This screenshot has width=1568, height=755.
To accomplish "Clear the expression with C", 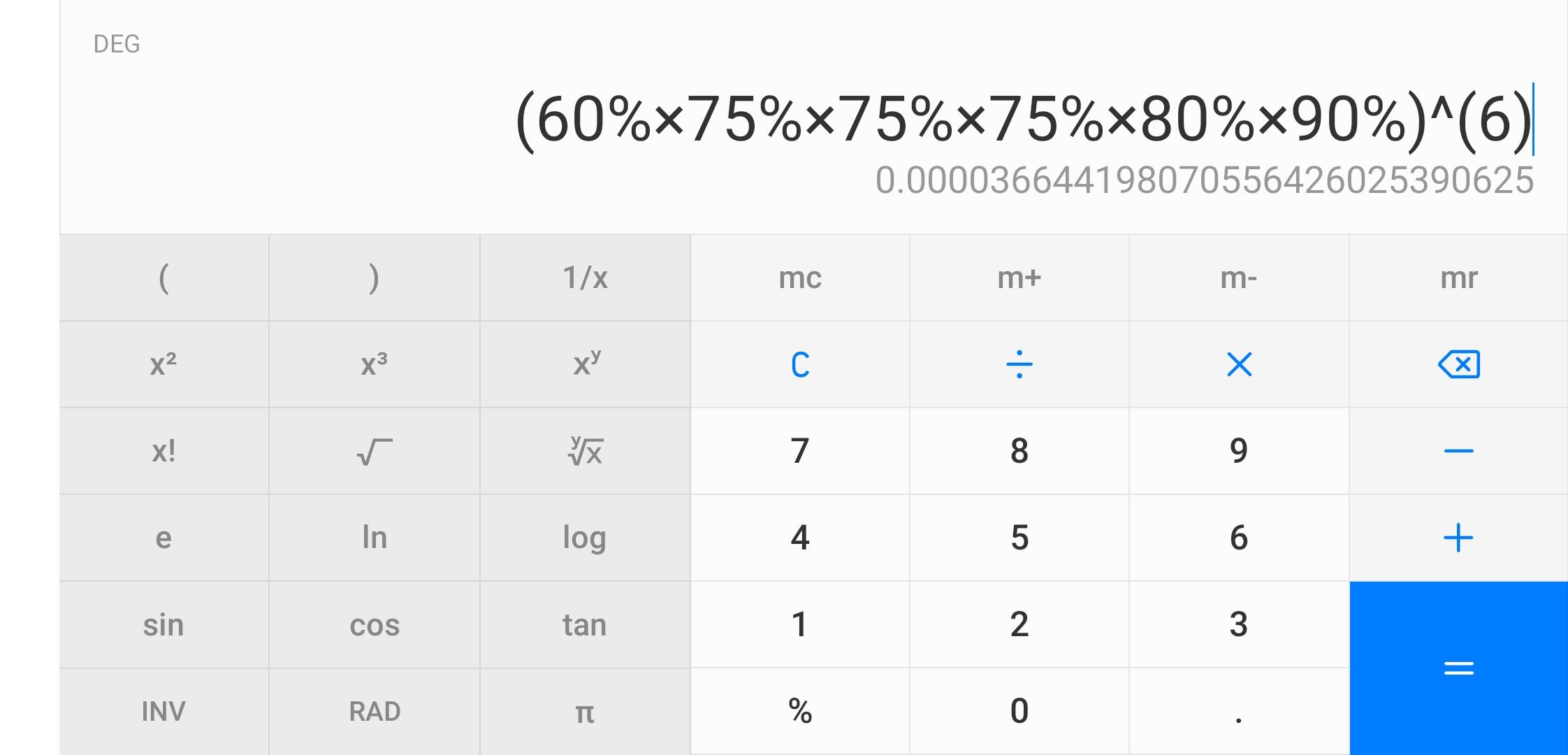I will click(800, 364).
